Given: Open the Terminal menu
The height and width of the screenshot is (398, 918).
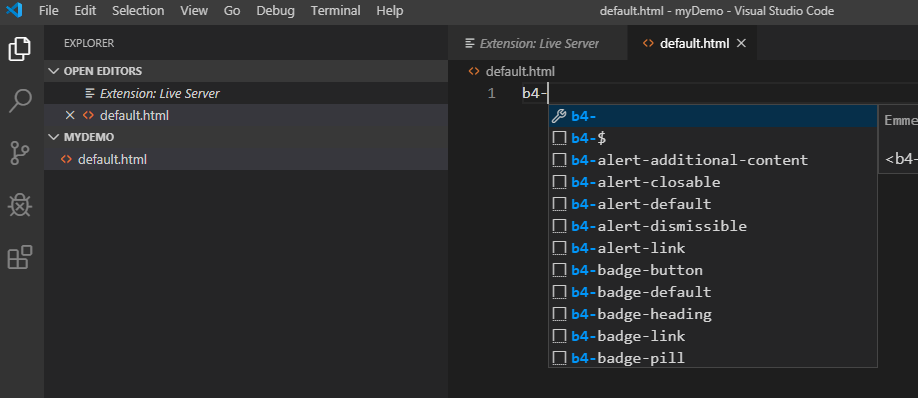Looking at the screenshot, I should (x=335, y=11).
